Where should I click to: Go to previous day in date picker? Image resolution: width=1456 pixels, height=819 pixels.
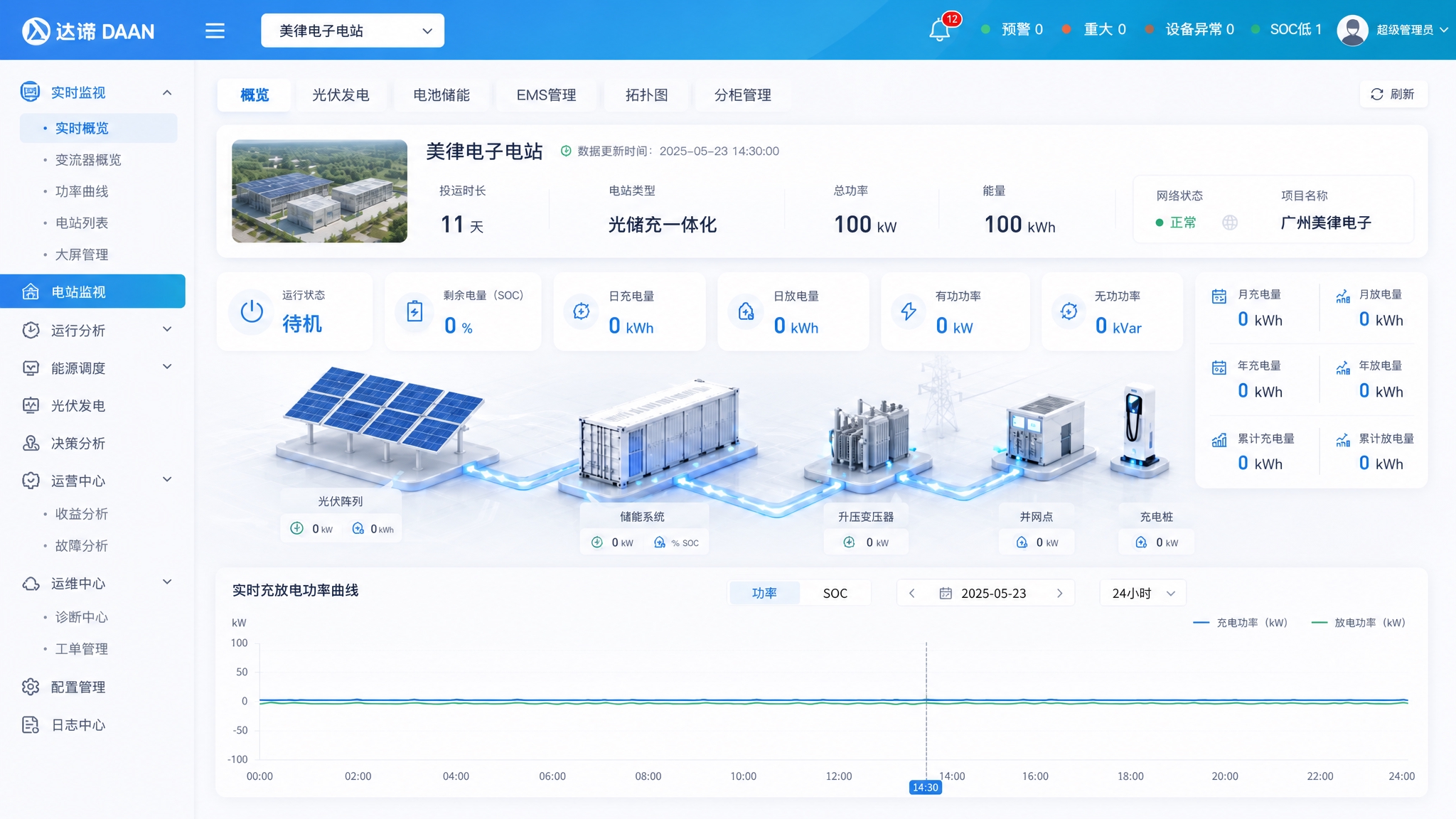(912, 593)
